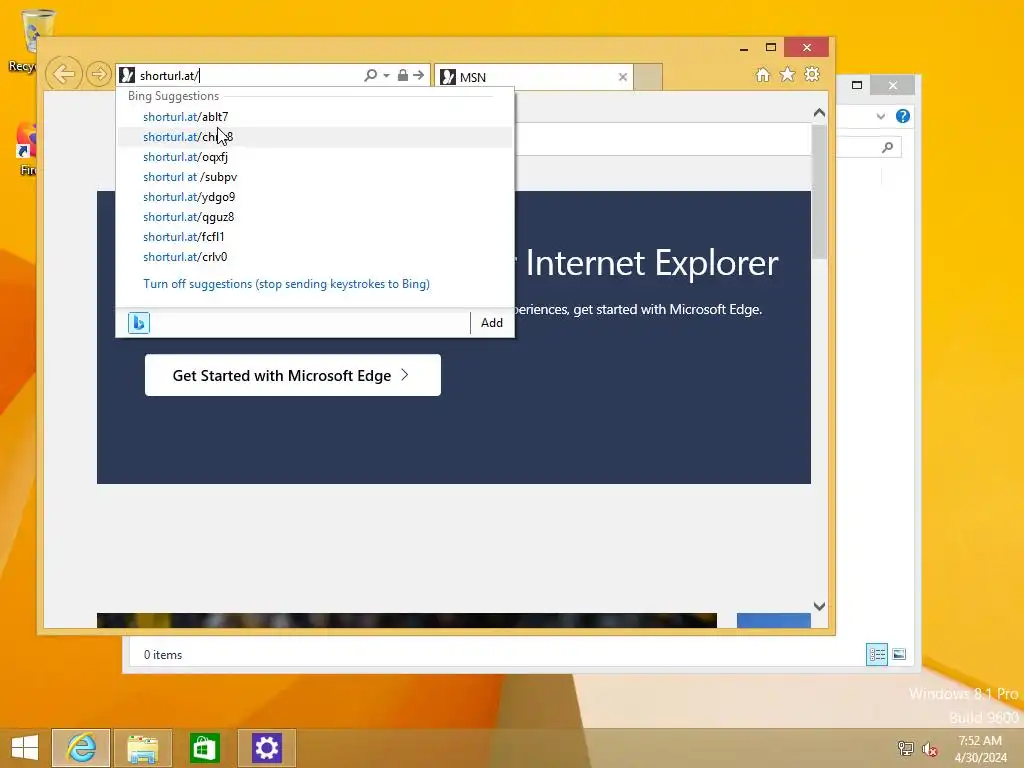Click the Go arrow in address bar
Screen dimensions: 1024x768
coord(419,76)
